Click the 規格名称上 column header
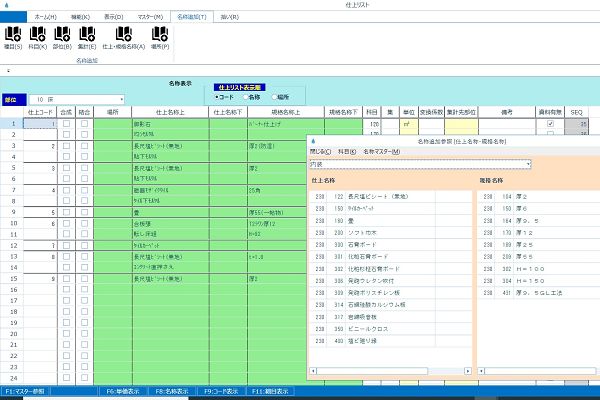600x400 pixels. click(x=286, y=112)
